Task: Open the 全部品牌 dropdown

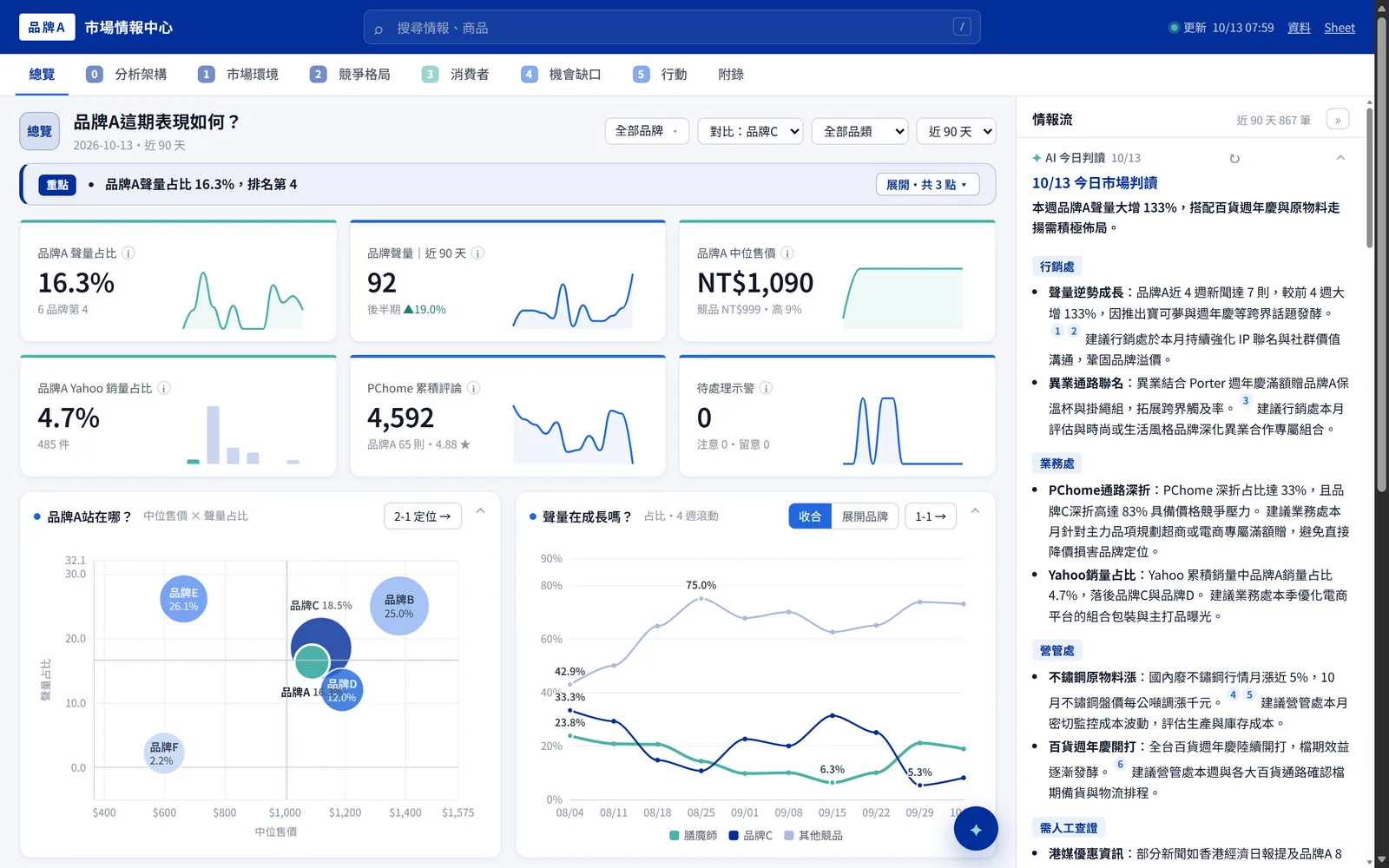Action: click(x=647, y=131)
